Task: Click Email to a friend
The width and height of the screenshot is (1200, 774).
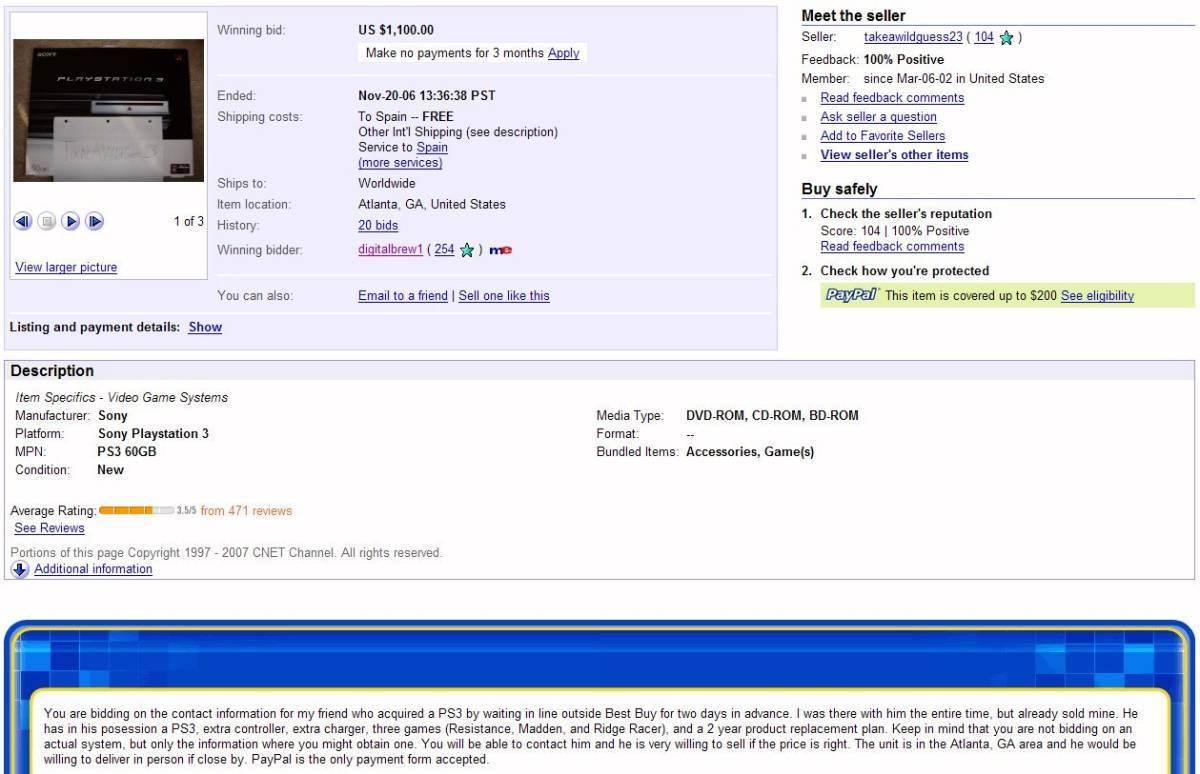Action: (403, 296)
